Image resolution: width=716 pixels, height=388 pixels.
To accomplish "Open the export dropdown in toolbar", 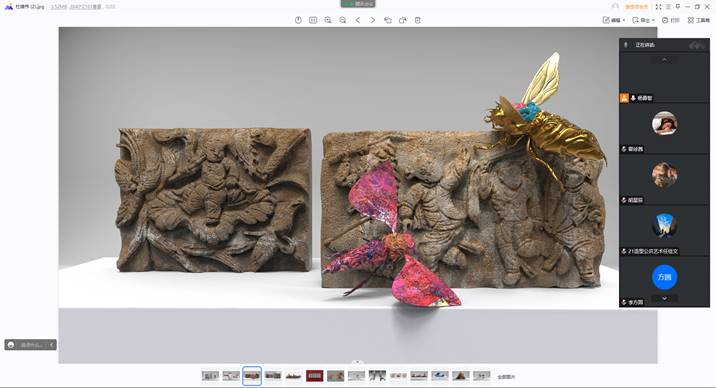I will (x=643, y=20).
